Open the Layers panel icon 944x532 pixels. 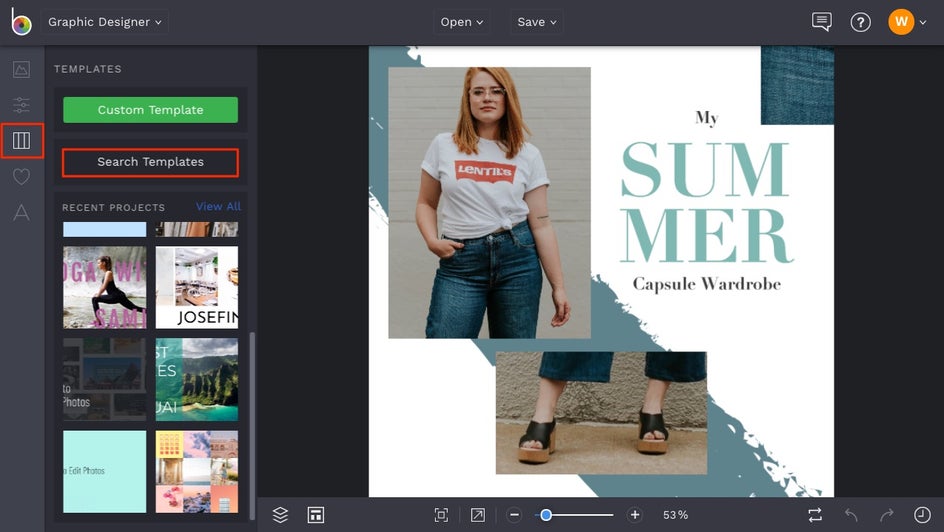pyautogui.click(x=280, y=515)
